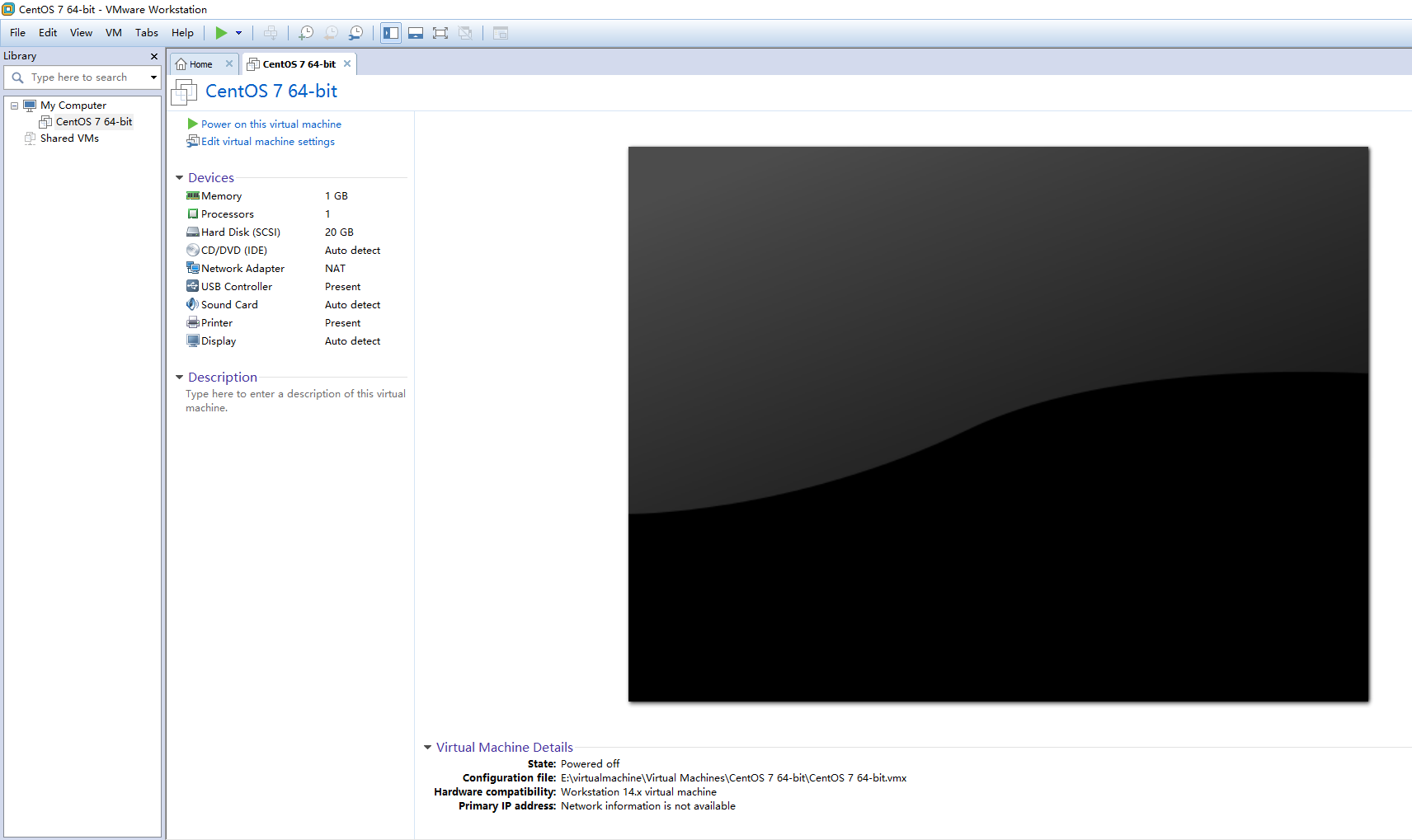This screenshot has height=840, width=1412.
Task: Click the My Computer monitor icon
Action: click(30, 106)
